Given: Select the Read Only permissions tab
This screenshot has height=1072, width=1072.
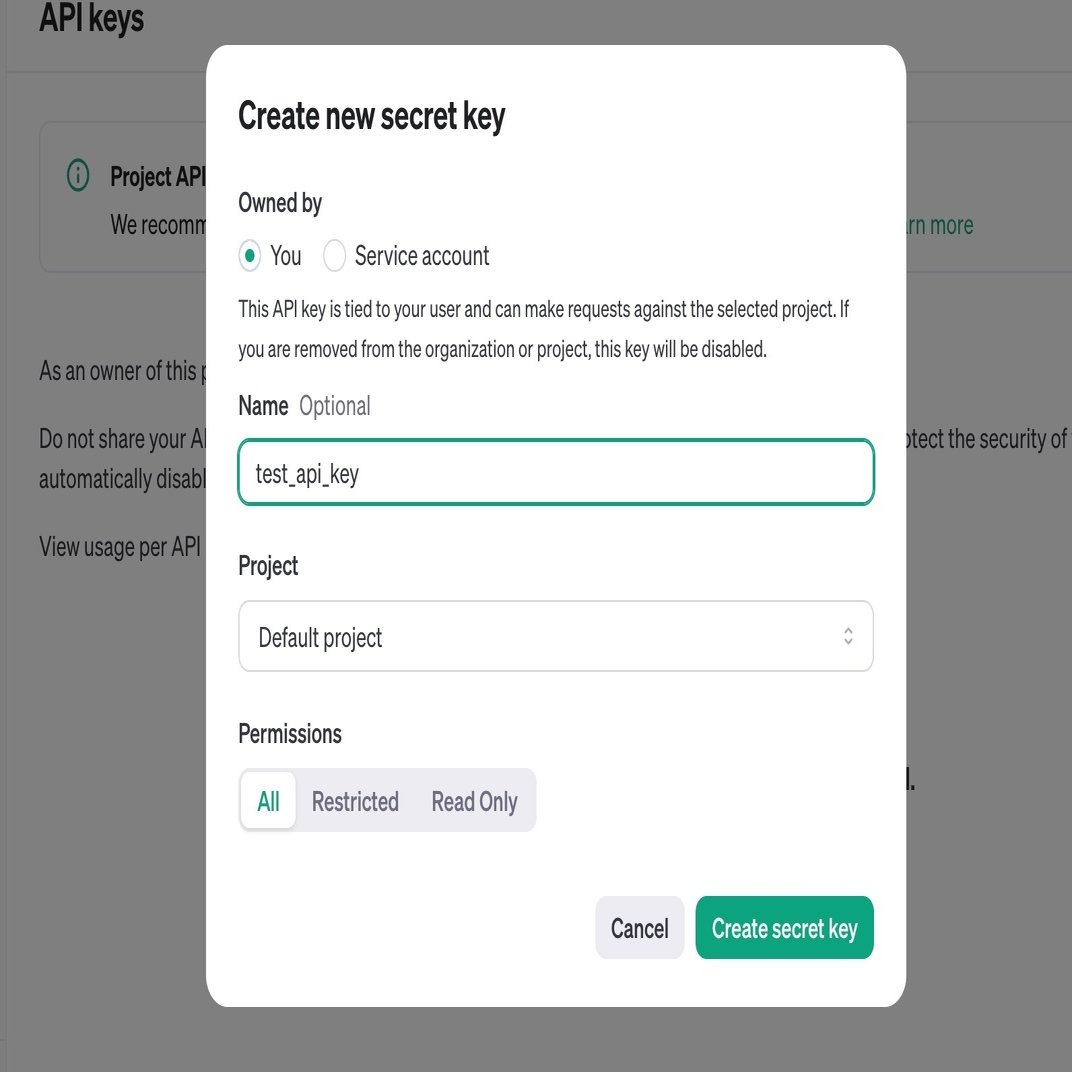Looking at the screenshot, I should [x=474, y=801].
